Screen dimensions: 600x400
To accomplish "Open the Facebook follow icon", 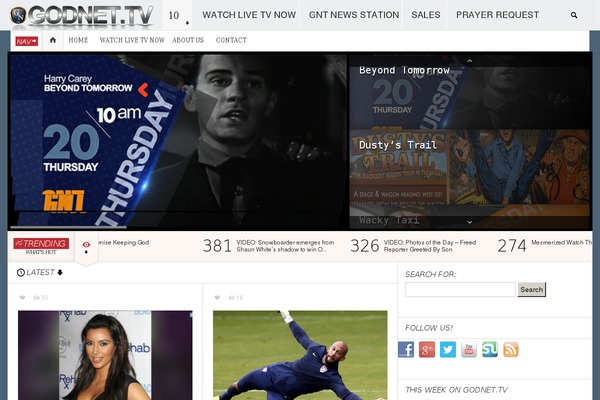I will pyautogui.click(x=406, y=349).
